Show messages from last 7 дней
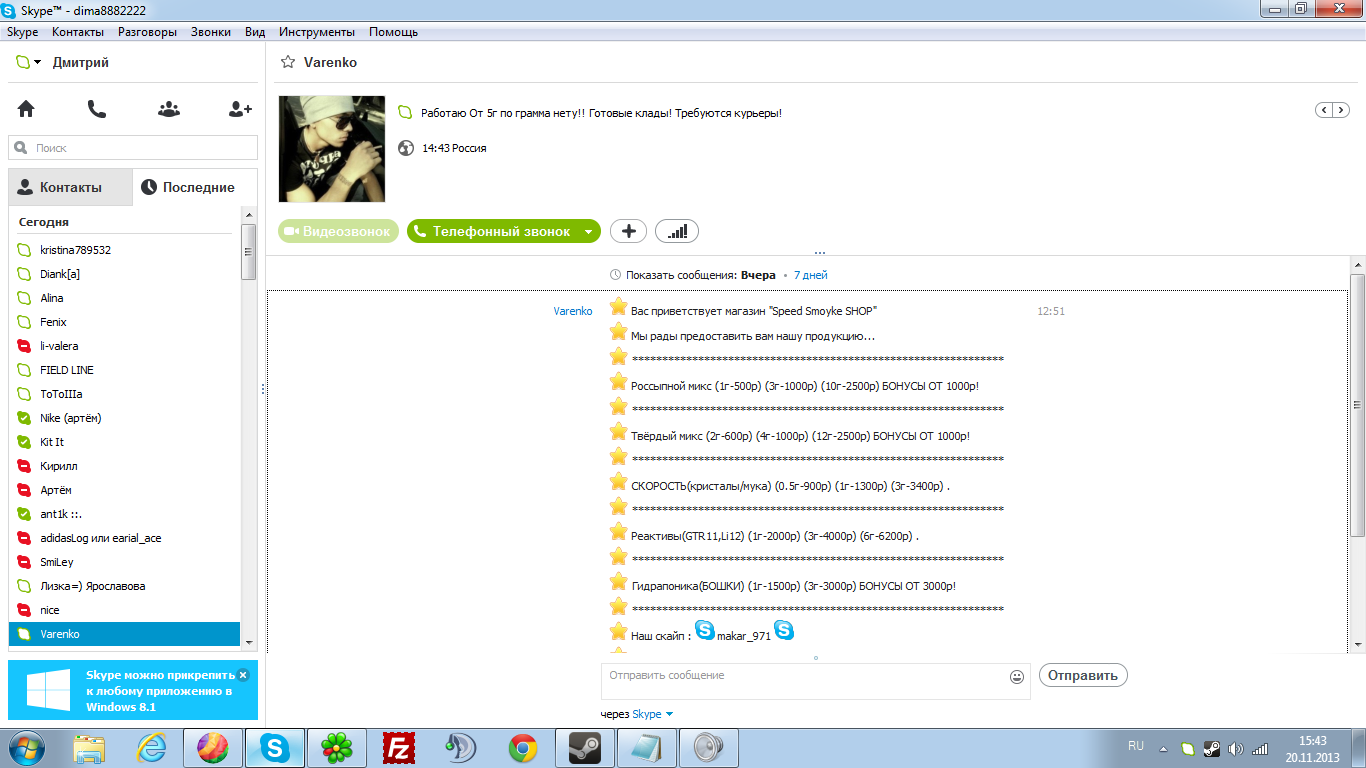This screenshot has width=1366, height=768. pos(810,275)
